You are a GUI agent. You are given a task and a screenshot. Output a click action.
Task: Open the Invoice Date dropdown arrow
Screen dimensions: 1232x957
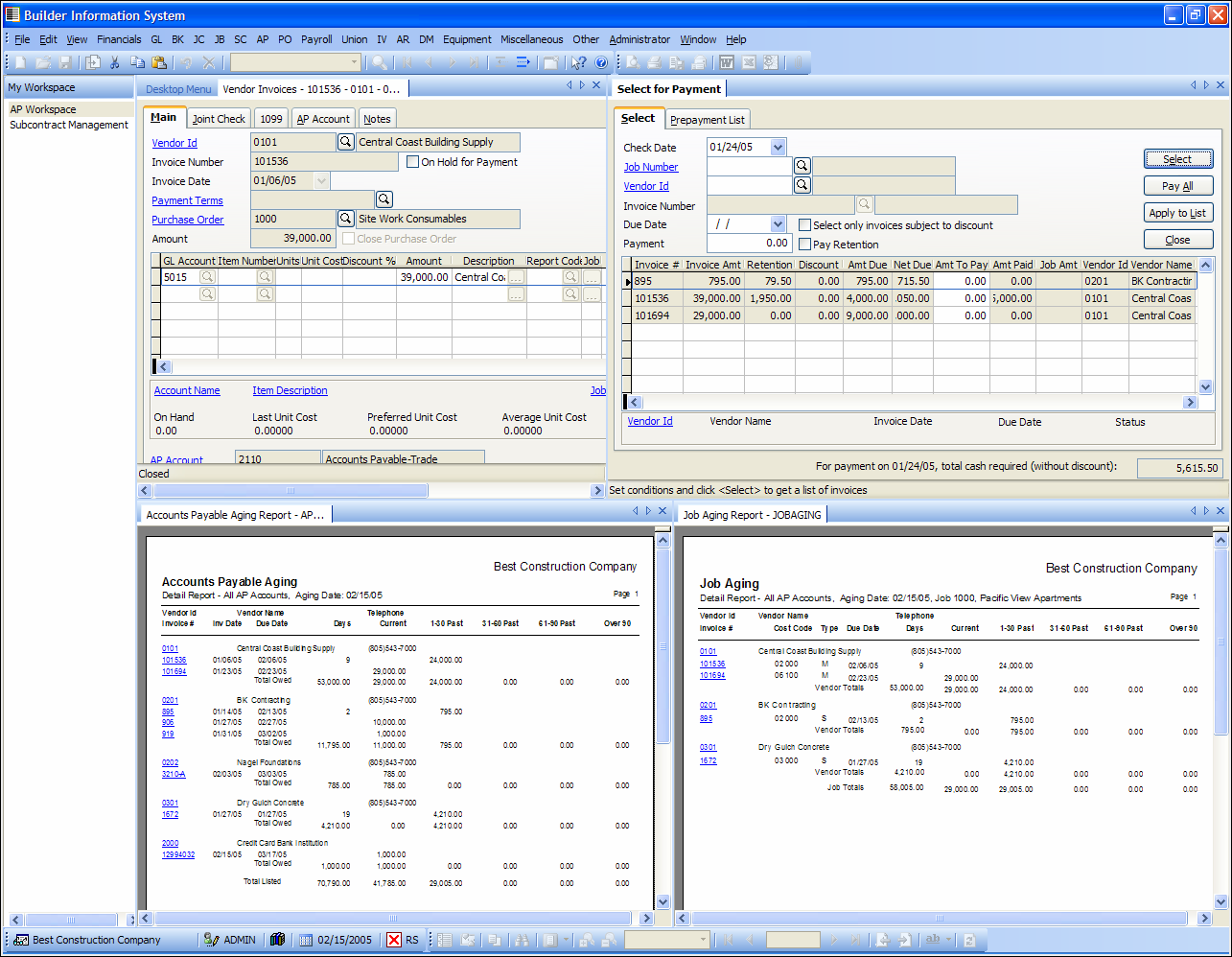coord(321,180)
